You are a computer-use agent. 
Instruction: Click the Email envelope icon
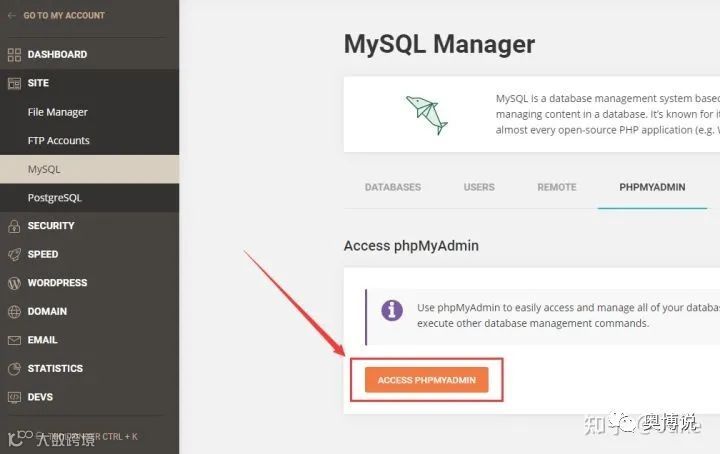(x=14, y=340)
